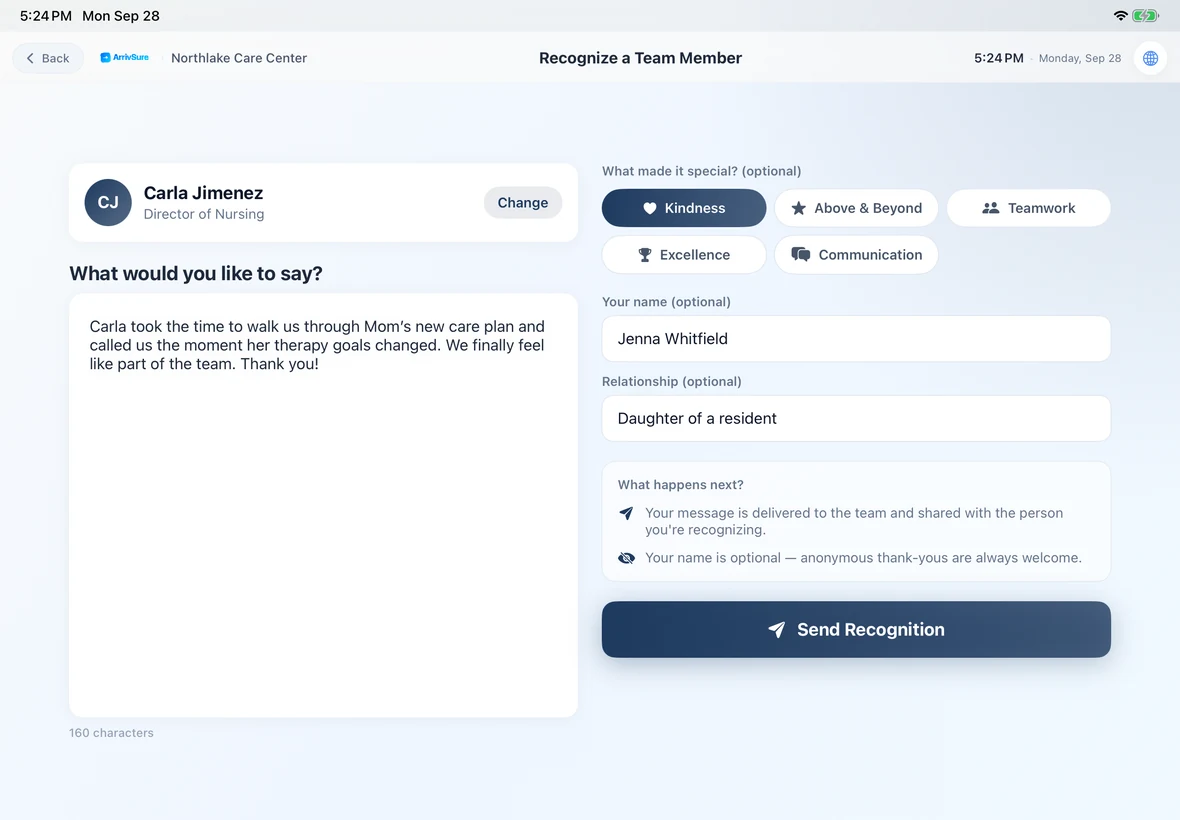Click the status bar date Mon Sep 28

(x=120, y=16)
